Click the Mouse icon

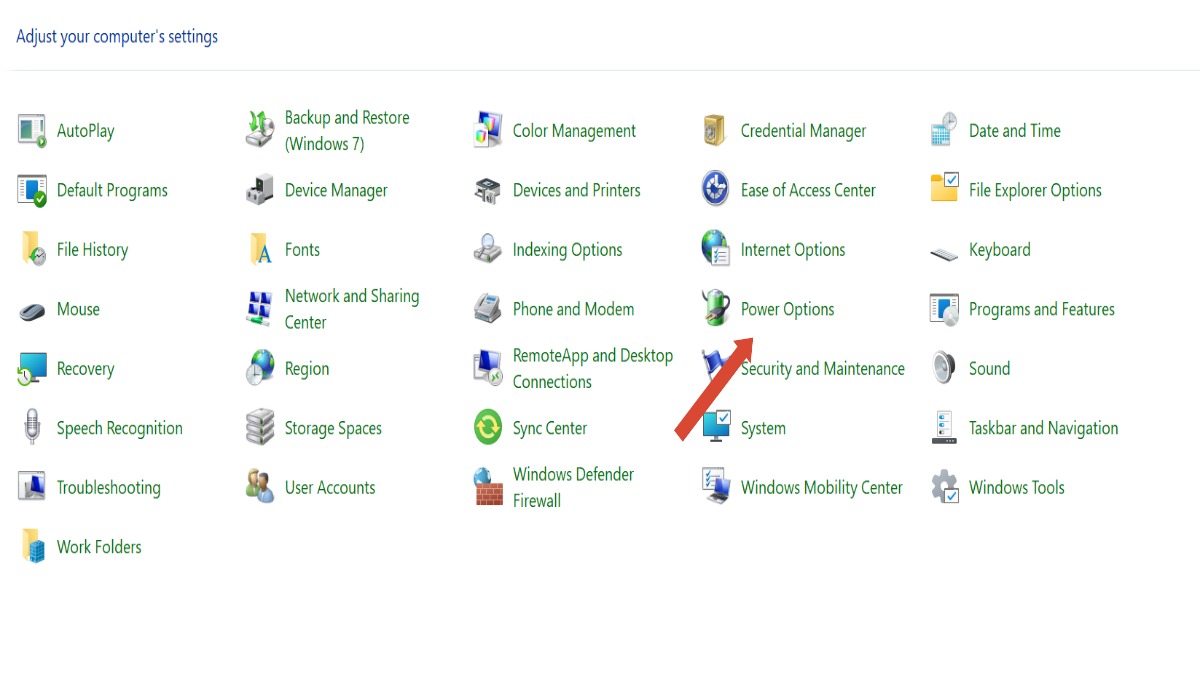point(32,311)
